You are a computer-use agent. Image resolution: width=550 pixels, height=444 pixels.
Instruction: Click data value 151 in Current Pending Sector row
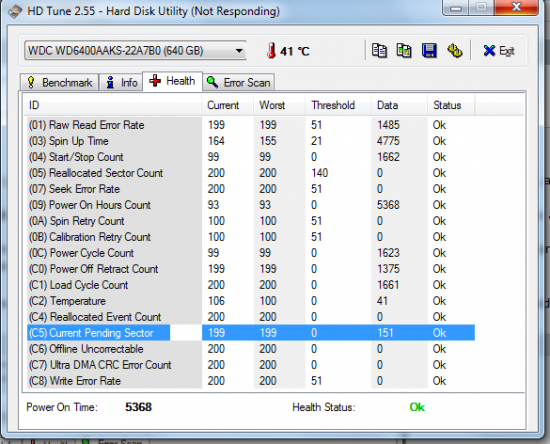(385, 333)
